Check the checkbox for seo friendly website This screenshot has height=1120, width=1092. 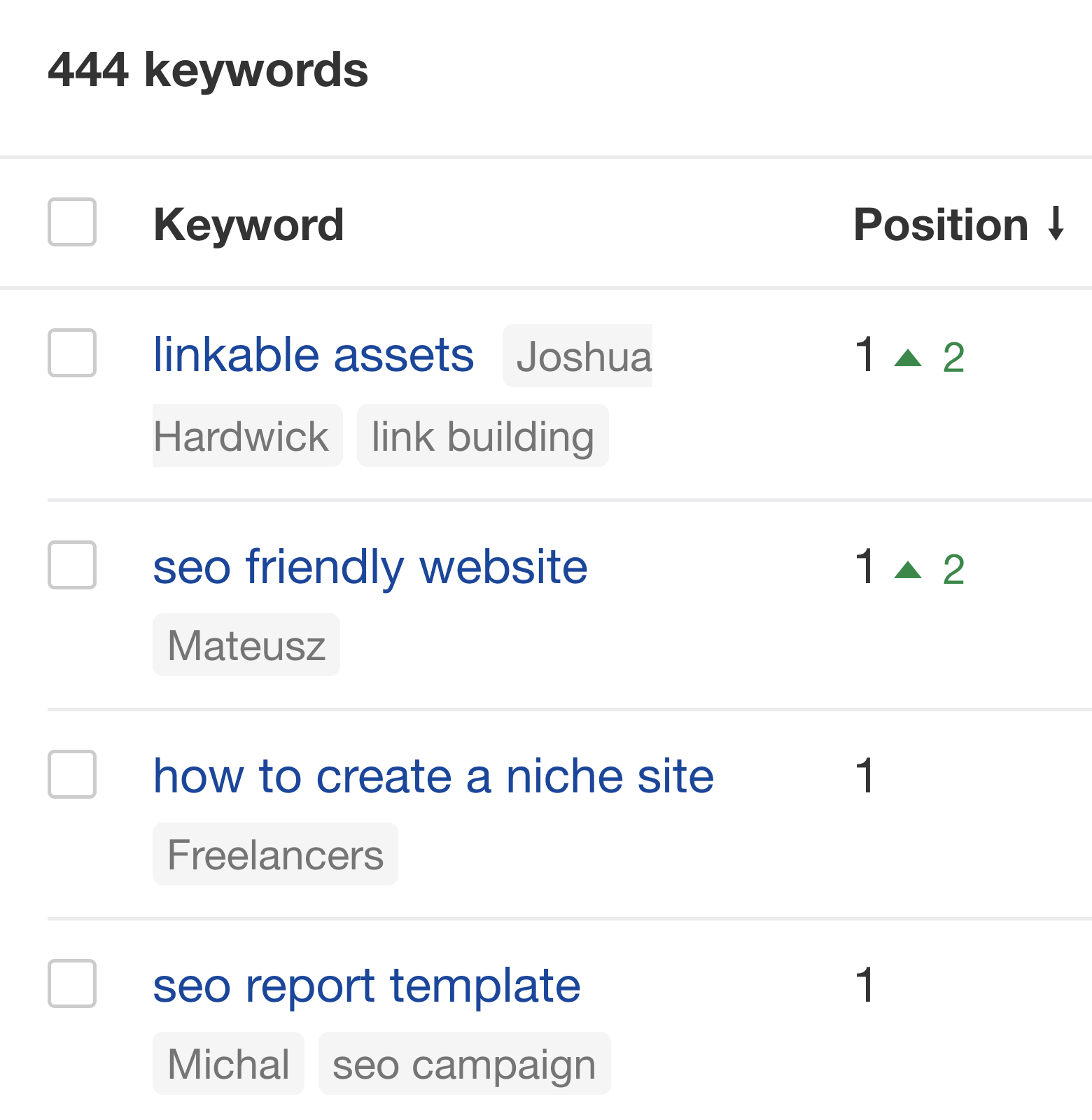(71, 567)
